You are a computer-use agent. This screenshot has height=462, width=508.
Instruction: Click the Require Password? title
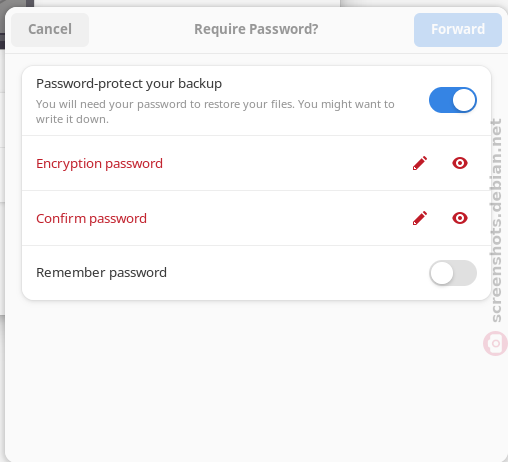pyautogui.click(x=256, y=29)
